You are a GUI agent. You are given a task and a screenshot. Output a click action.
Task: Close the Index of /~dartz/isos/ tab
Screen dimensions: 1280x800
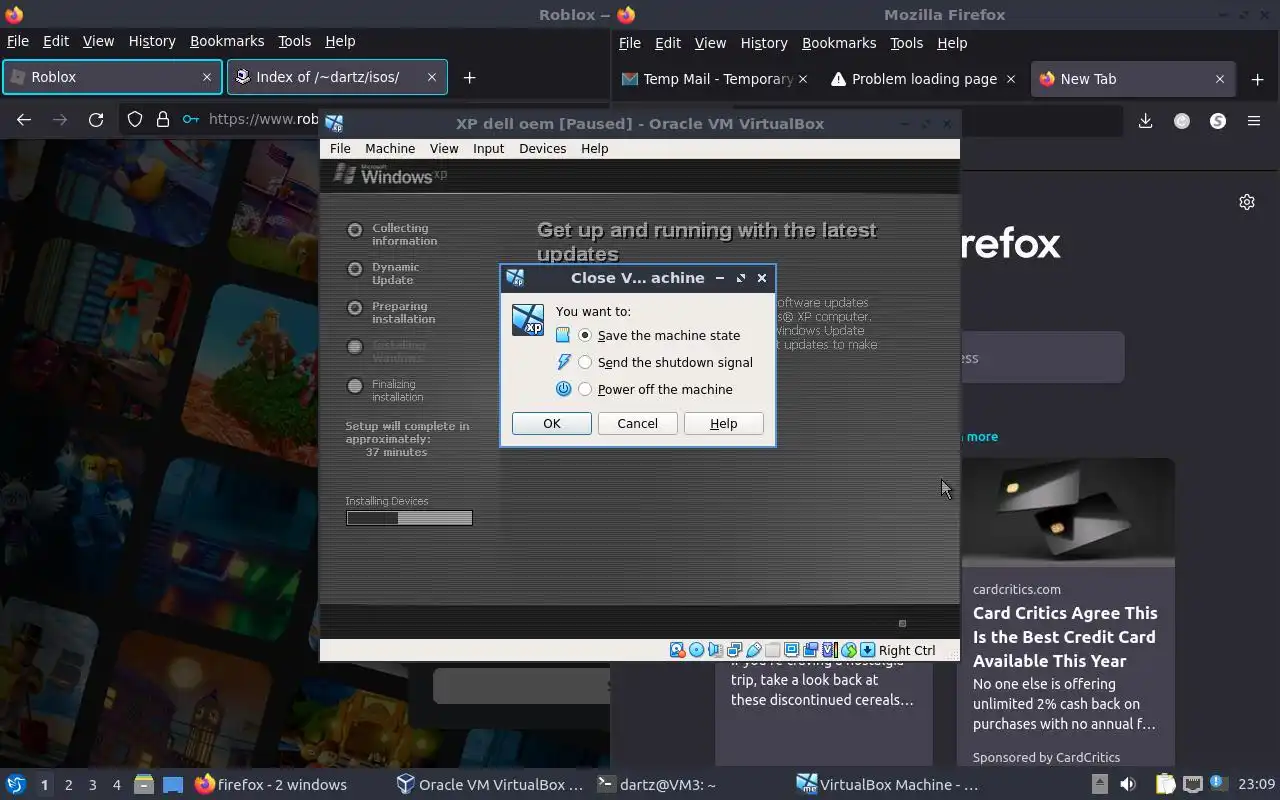pos(431,77)
